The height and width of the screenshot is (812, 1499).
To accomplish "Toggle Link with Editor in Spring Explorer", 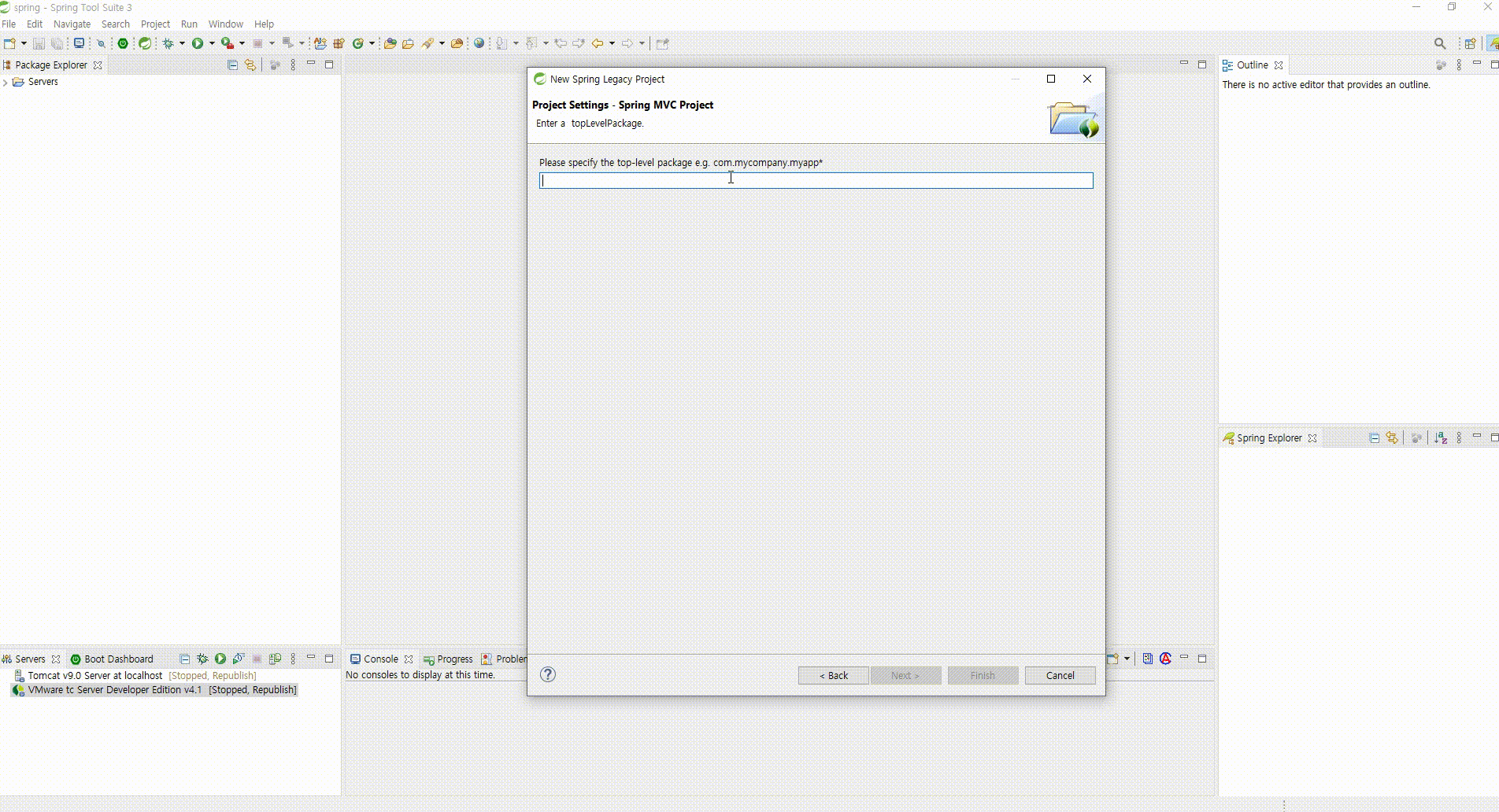I will pyautogui.click(x=1392, y=437).
